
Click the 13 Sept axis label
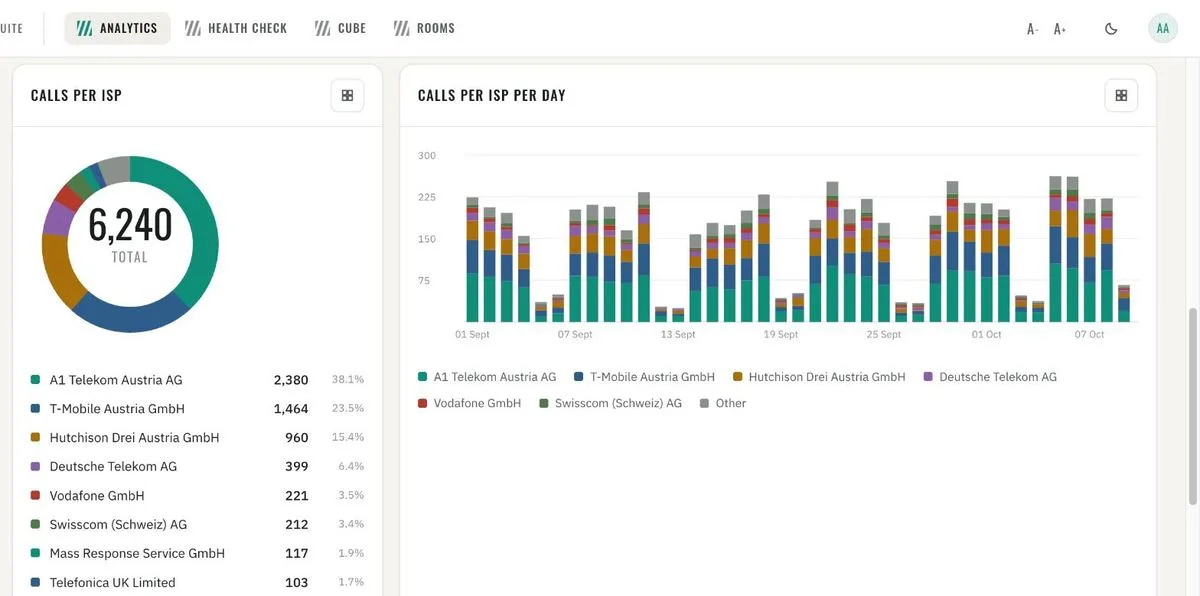pos(678,334)
